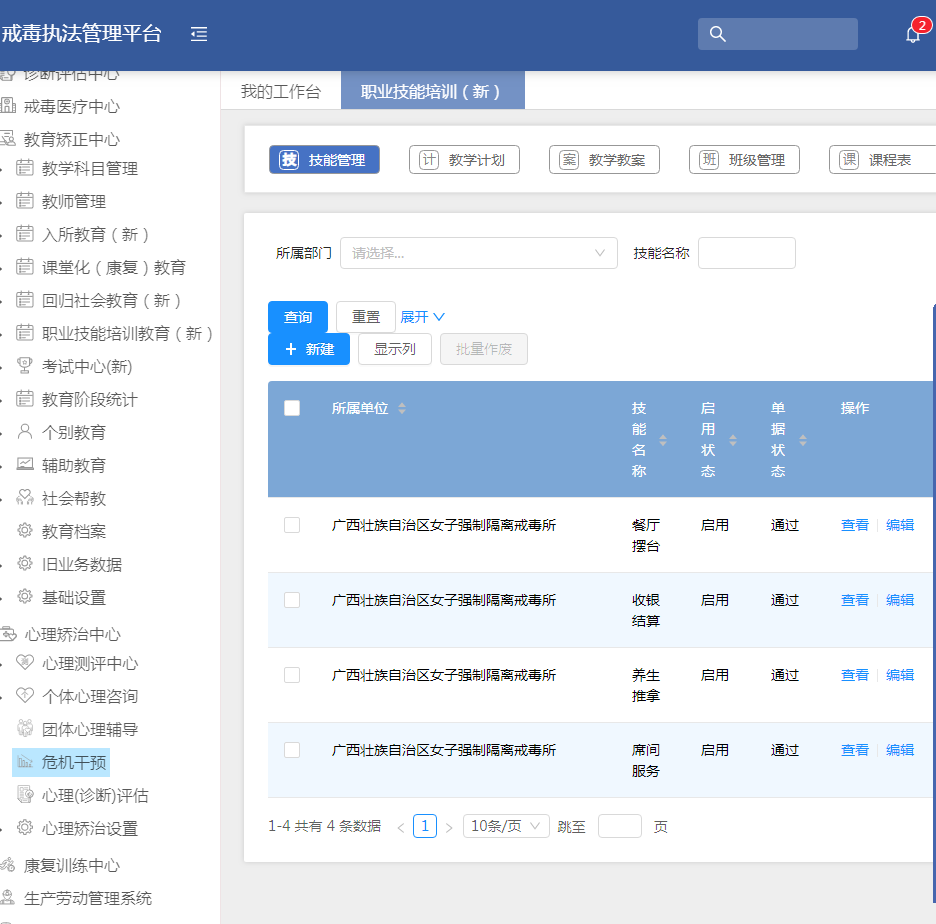View the 餐厅摆台 row via 查看
The height and width of the screenshot is (924, 936).
coord(854,525)
